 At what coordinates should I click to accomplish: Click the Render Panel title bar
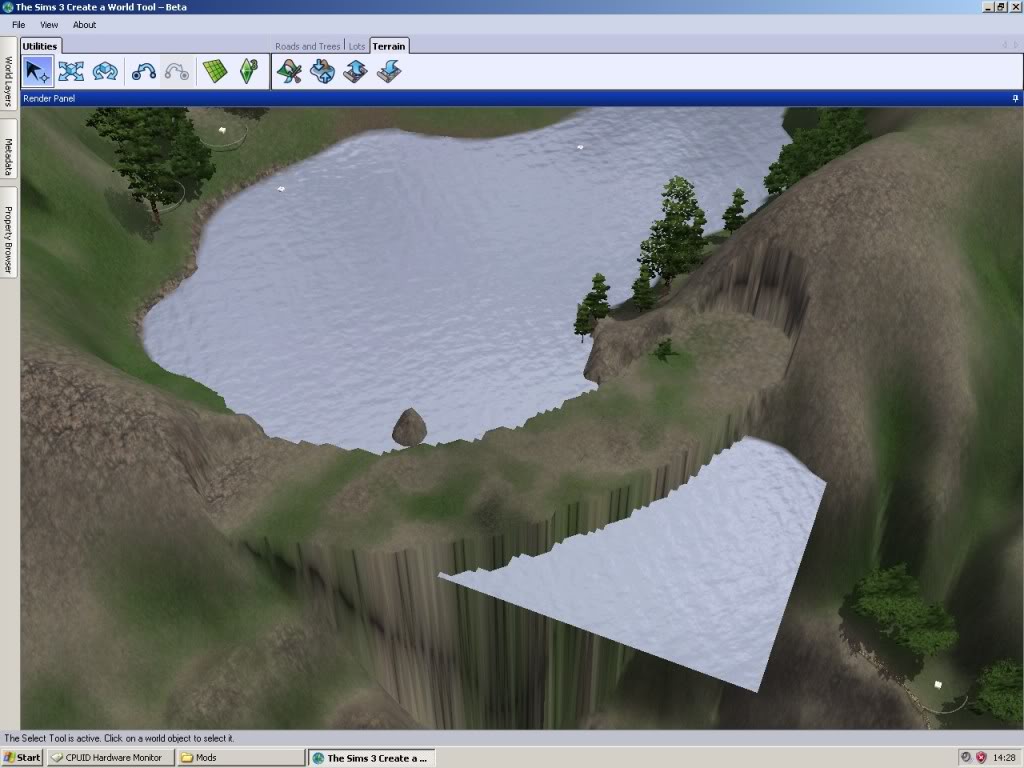pos(521,99)
